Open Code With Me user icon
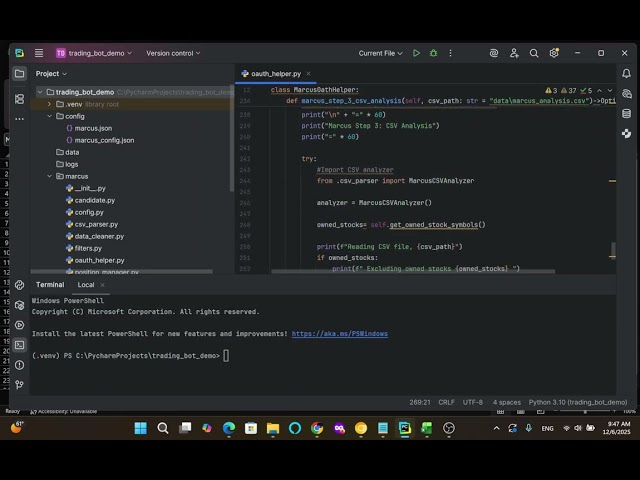This screenshot has height=480, width=640. point(514,53)
